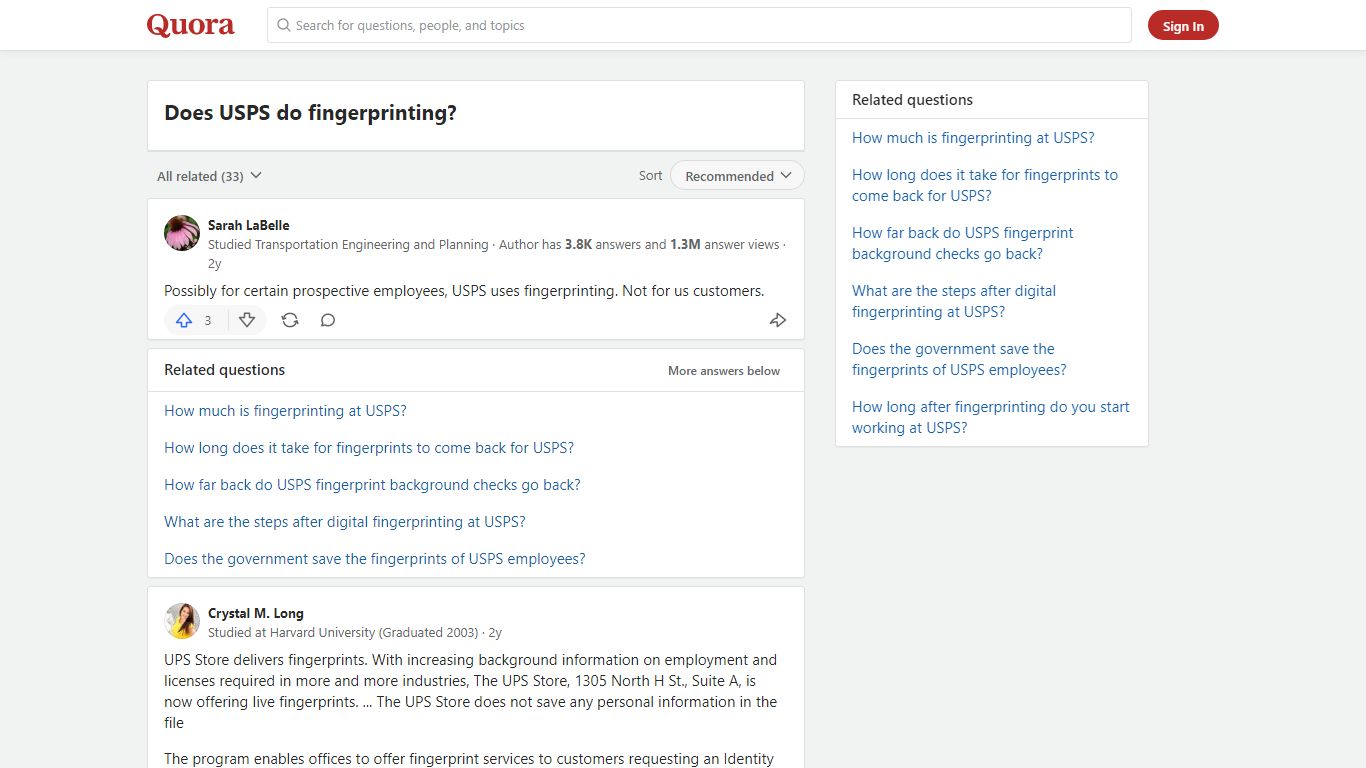Share Sarah LaBelle's answer via arrow icon
Image resolution: width=1366 pixels, height=768 pixels.
pyautogui.click(x=778, y=320)
